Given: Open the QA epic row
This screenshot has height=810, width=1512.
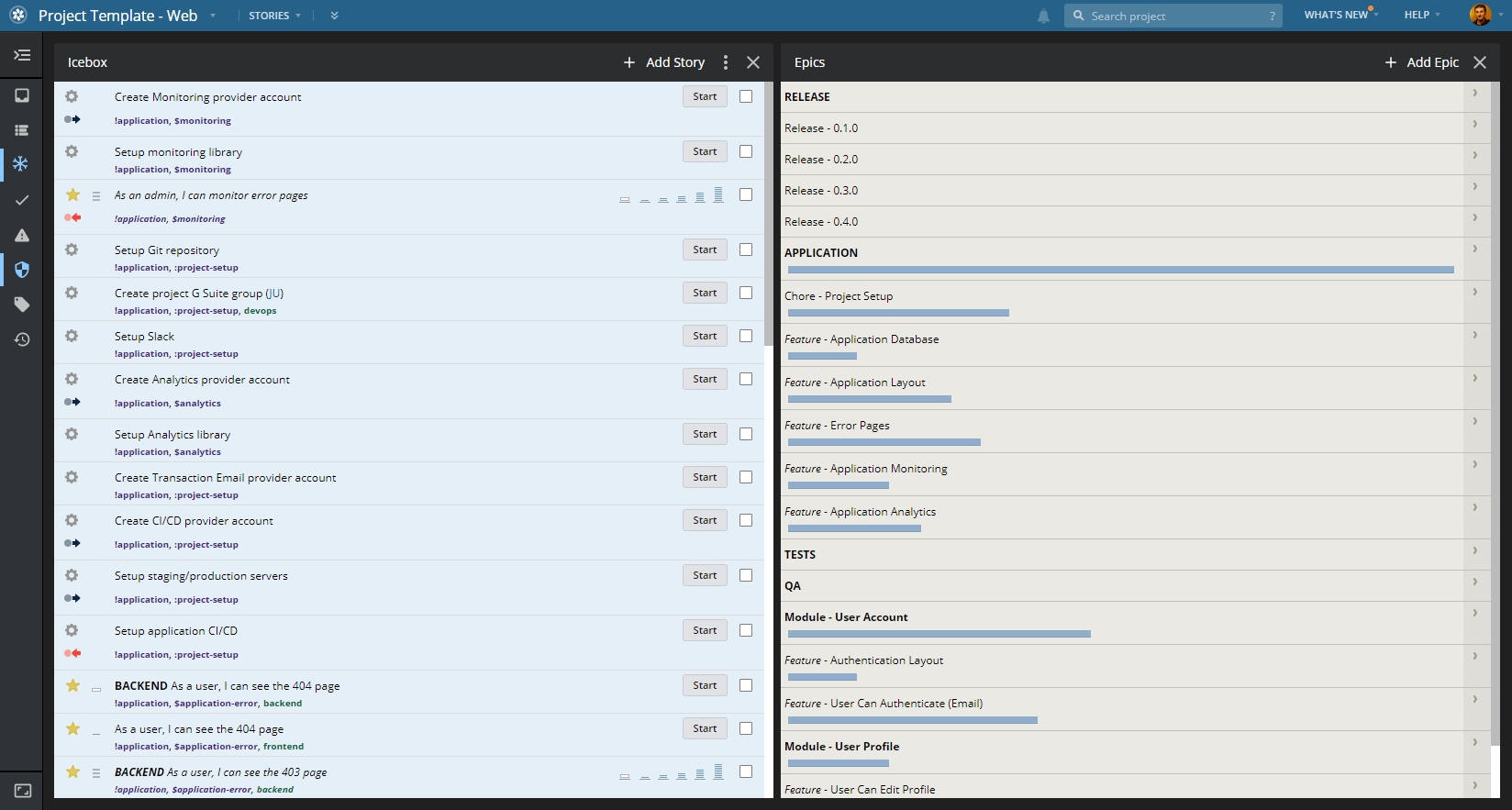Looking at the screenshot, I should point(1123,586).
